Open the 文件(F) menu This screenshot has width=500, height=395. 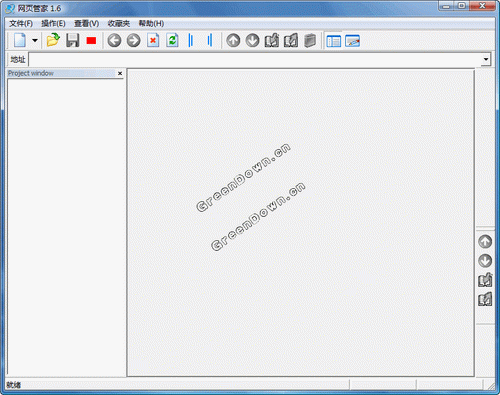pyautogui.click(x=21, y=24)
